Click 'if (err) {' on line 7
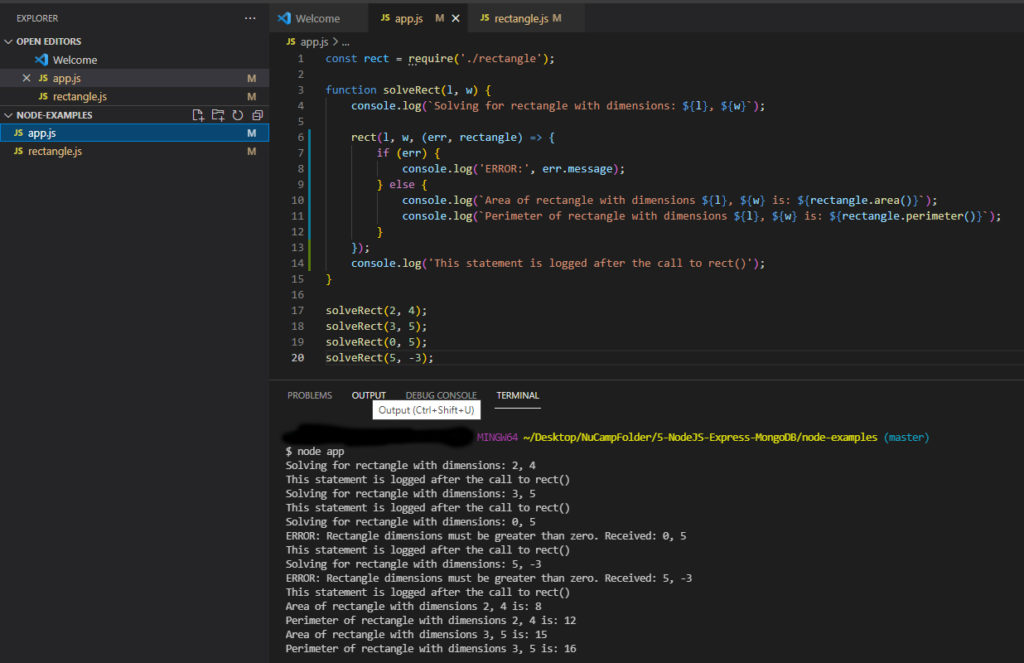 408,153
